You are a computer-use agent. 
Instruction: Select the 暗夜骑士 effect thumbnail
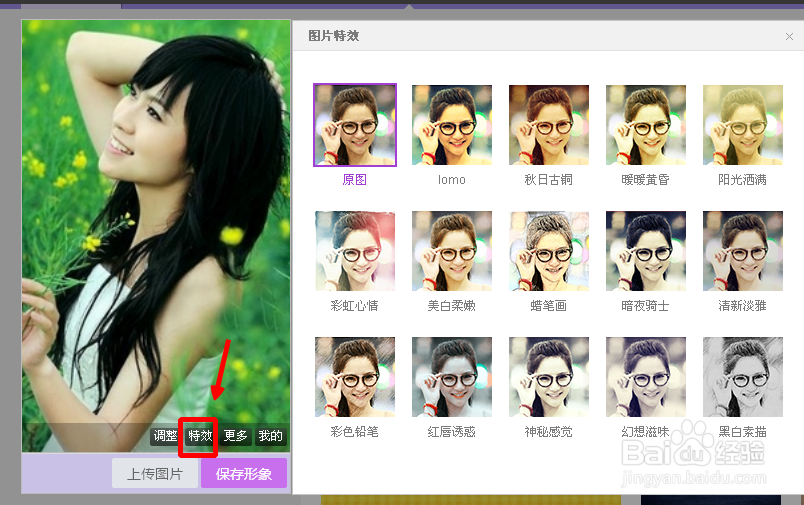(x=646, y=251)
